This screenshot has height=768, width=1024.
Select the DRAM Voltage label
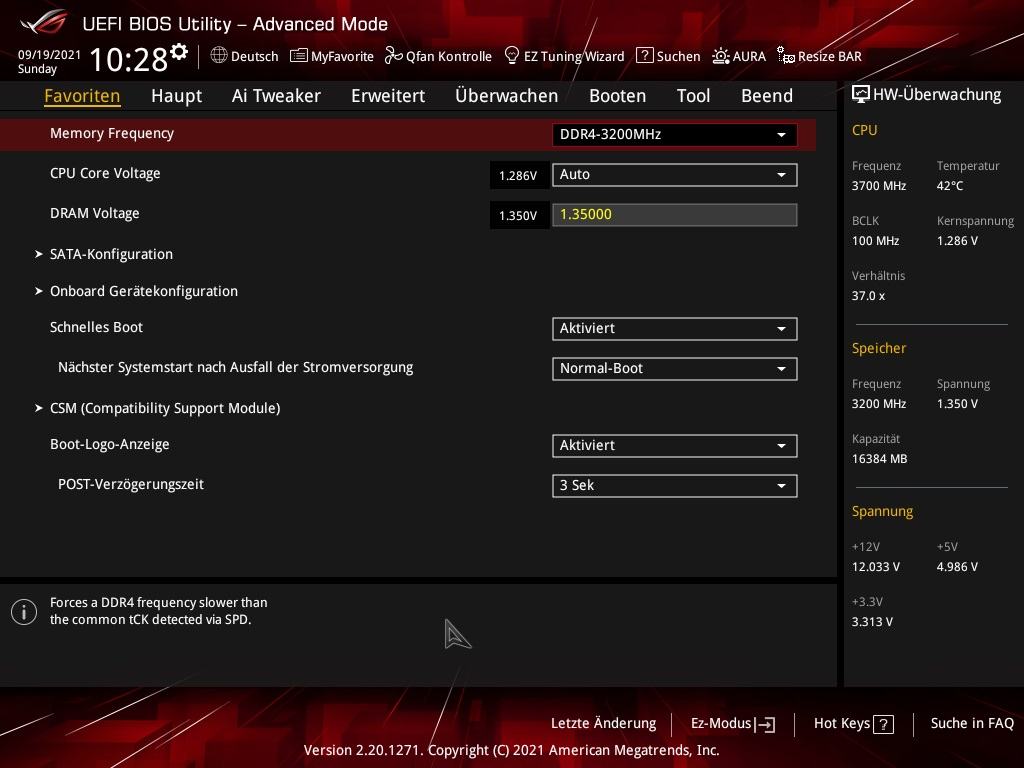coord(95,214)
